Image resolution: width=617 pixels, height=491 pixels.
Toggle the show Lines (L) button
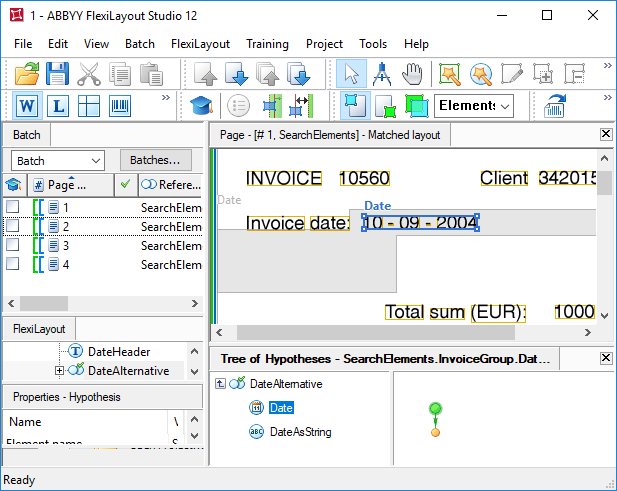[x=58, y=105]
